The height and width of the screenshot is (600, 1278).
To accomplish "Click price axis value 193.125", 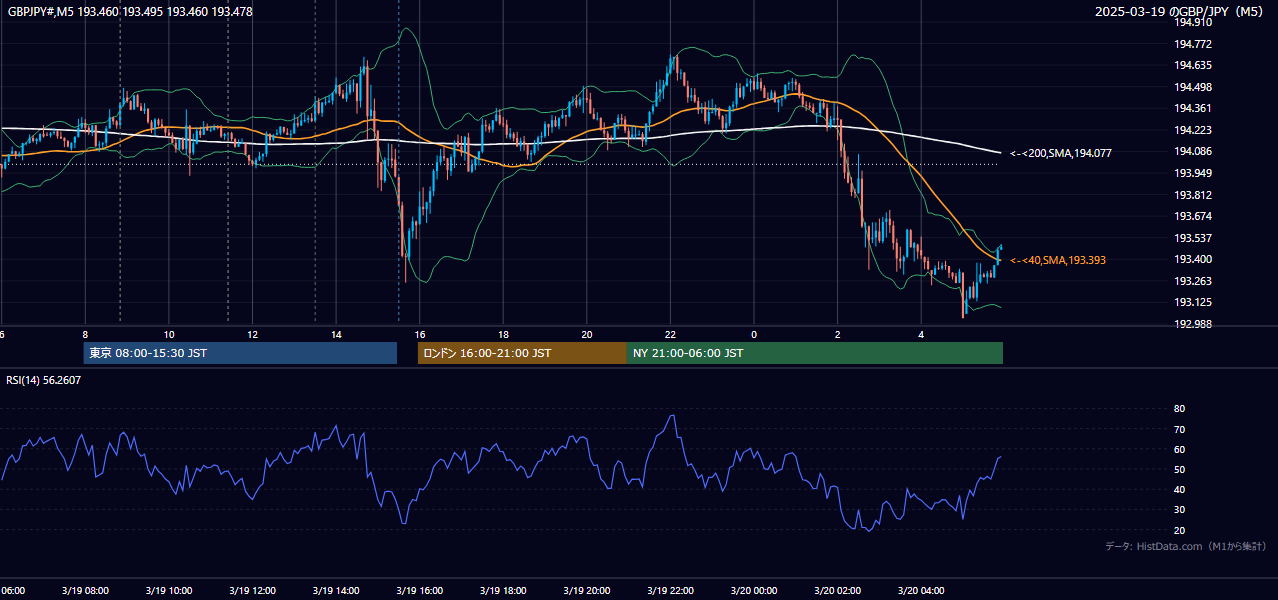I will [x=1193, y=302].
